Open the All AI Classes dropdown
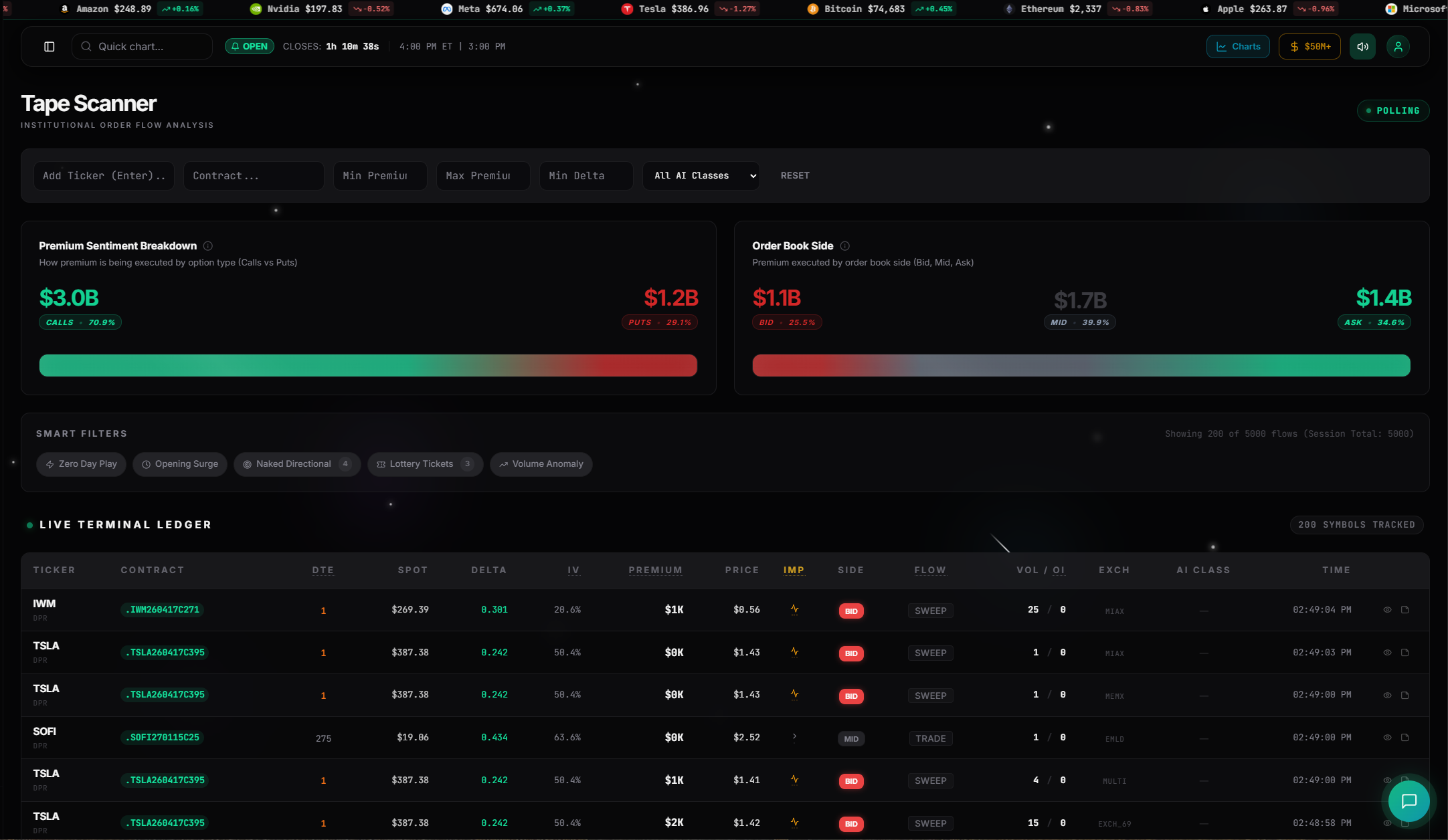This screenshot has height=840, width=1448. (701, 175)
